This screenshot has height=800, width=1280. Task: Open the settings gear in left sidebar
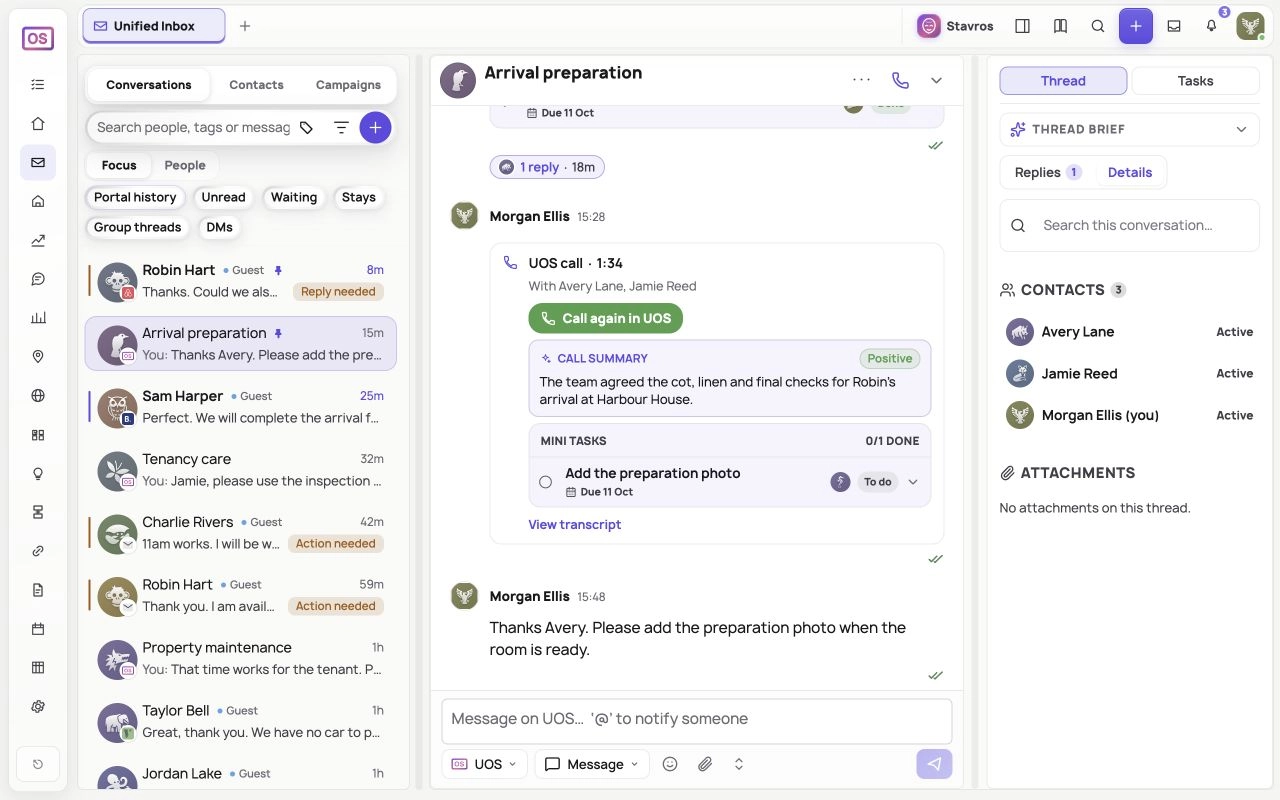coord(38,706)
